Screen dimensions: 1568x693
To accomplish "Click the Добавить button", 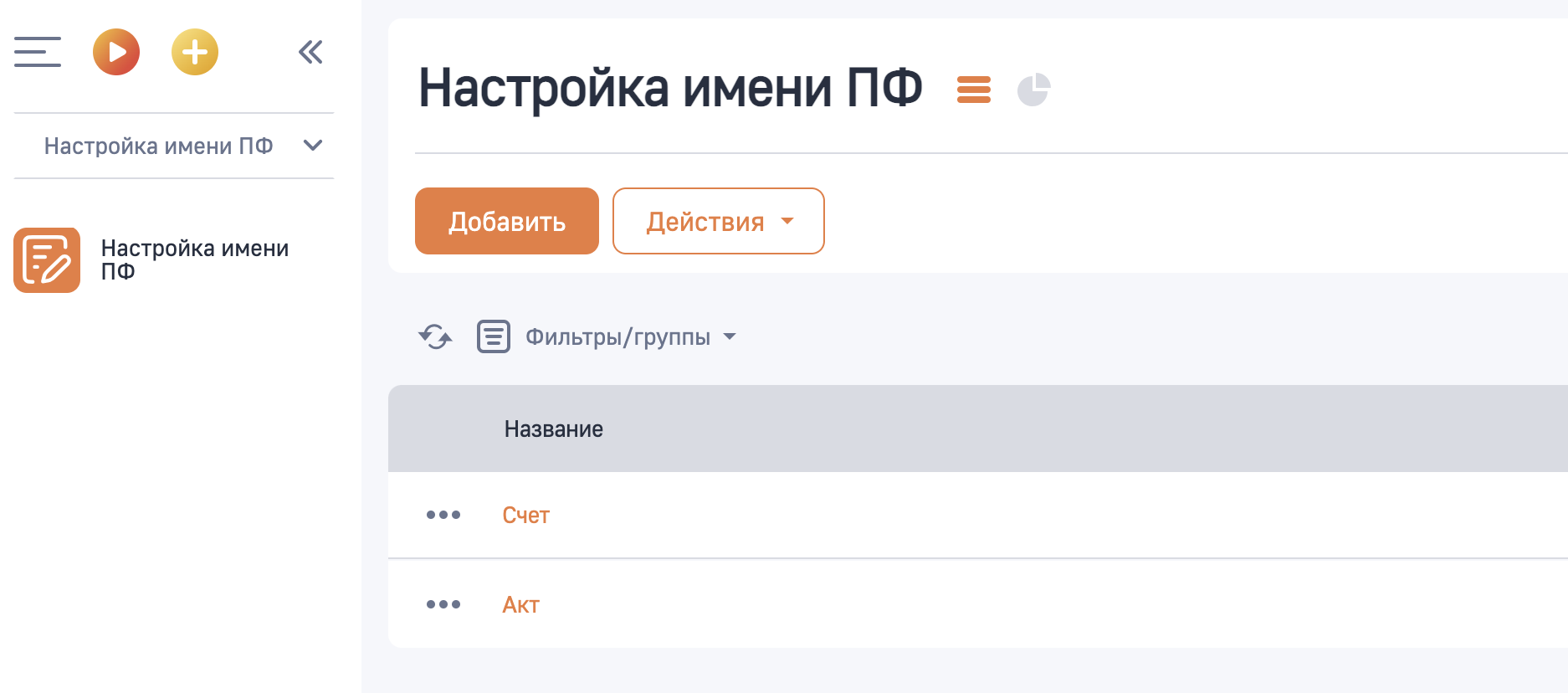I will [x=506, y=221].
